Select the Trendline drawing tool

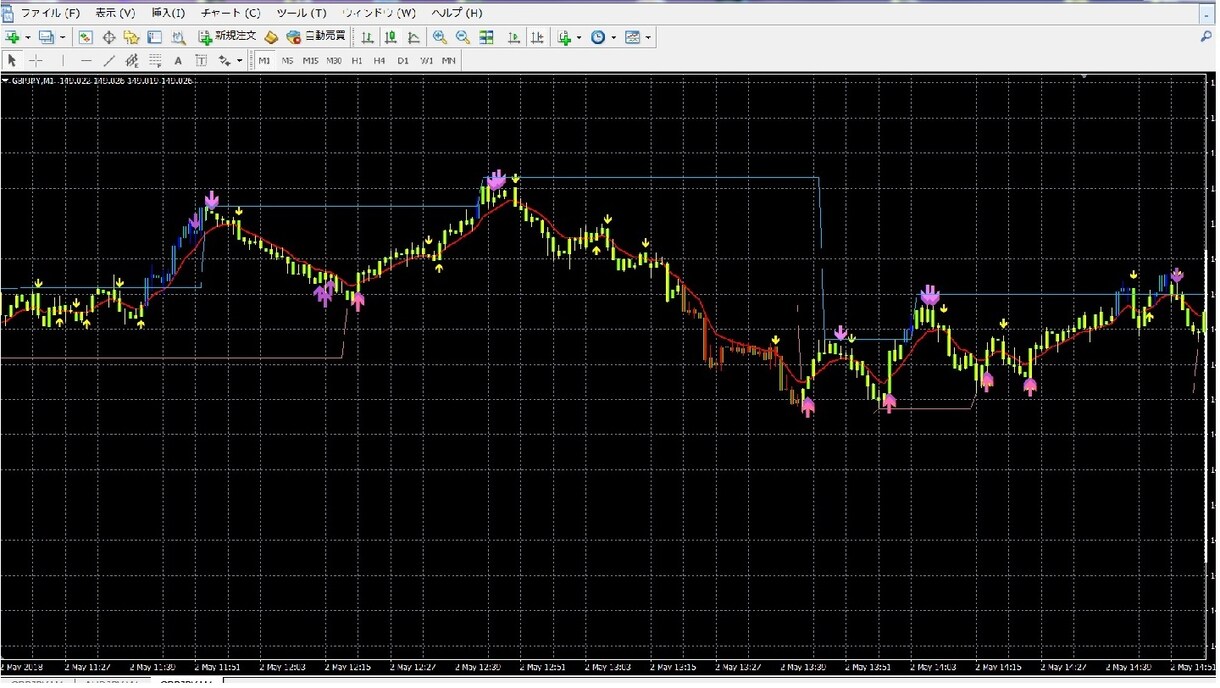[x=109, y=60]
